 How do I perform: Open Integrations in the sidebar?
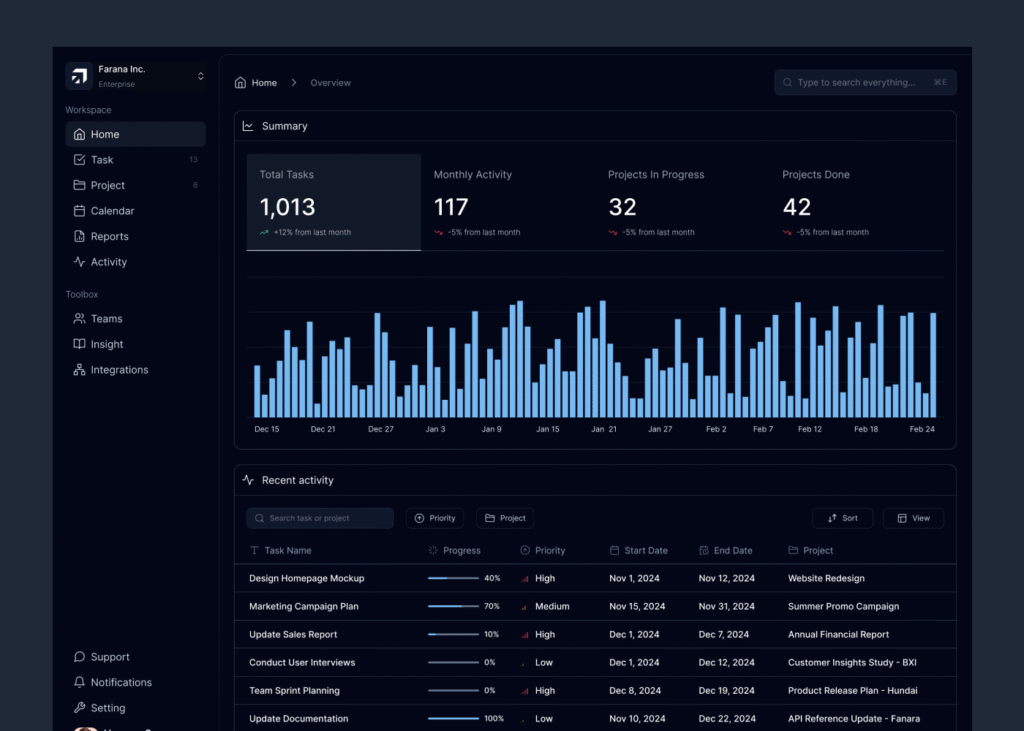[119, 370]
